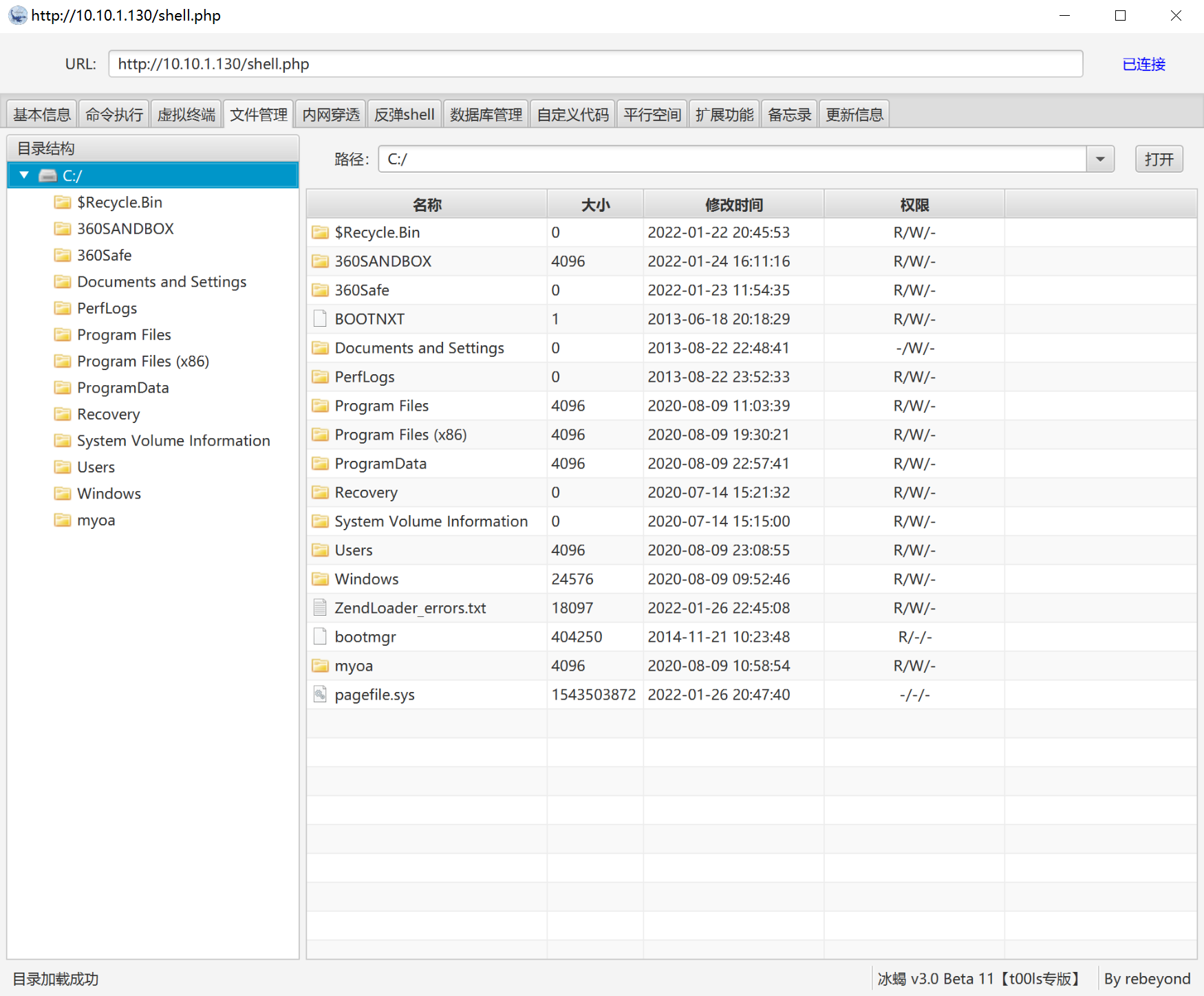1204x996 pixels.
Task: Click the ProgramData folder icon in tree
Action: pos(63,388)
